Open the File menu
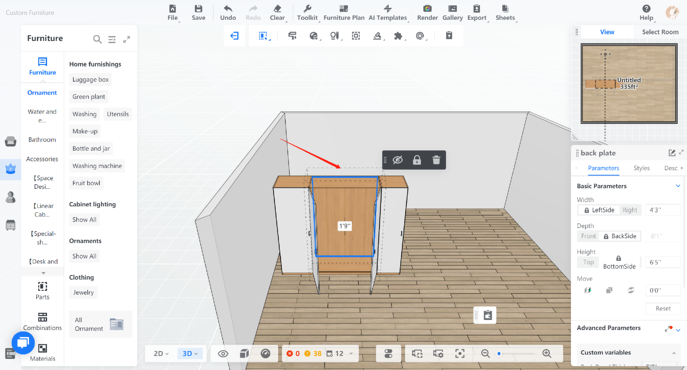This screenshot has width=687, height=370. click(172, 13)
